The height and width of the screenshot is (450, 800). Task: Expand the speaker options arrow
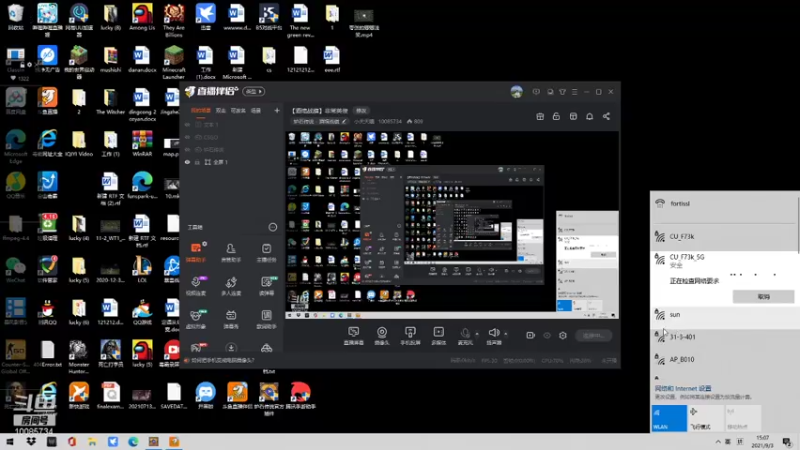coord(506,334)
